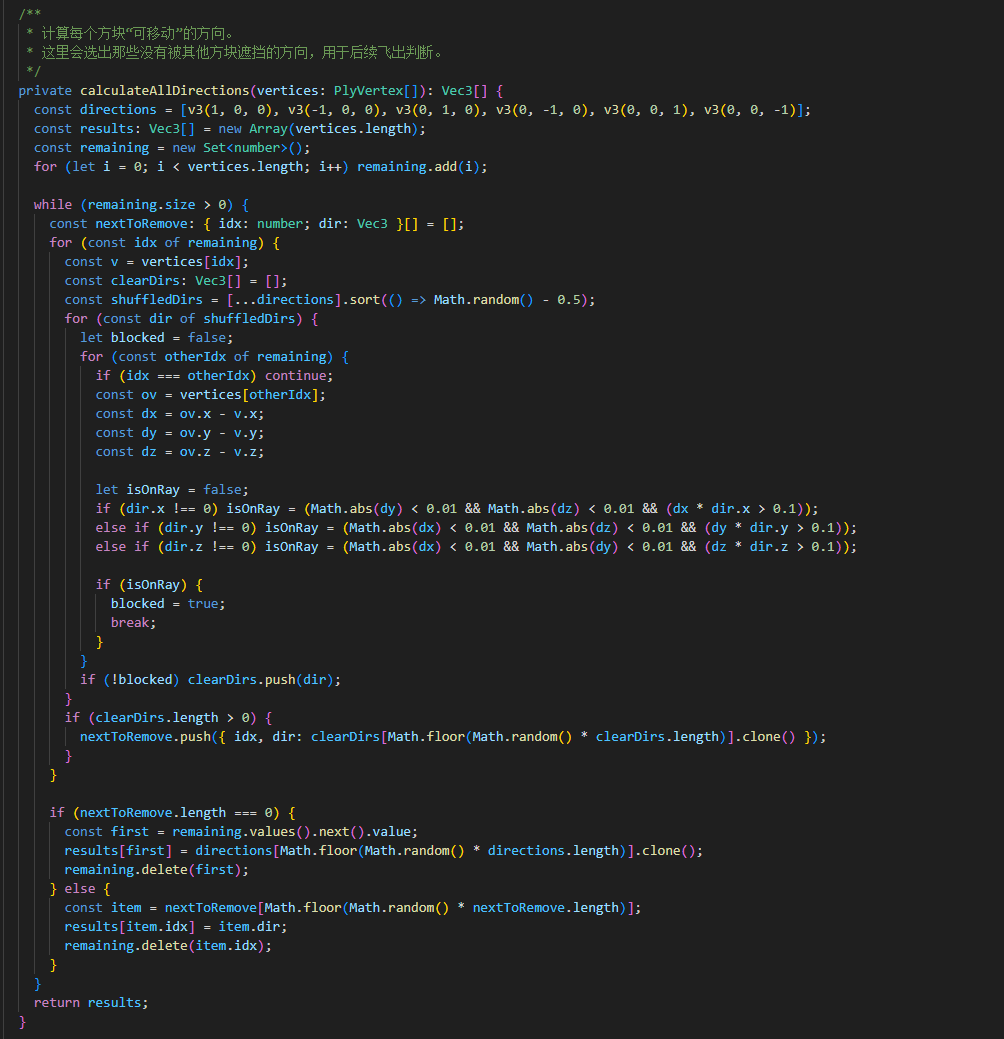Click the clearDirs.length > 0 condition
The height and width of the screenshot is (1039, 1004).
pyautogui.click(x=172, y=718)
